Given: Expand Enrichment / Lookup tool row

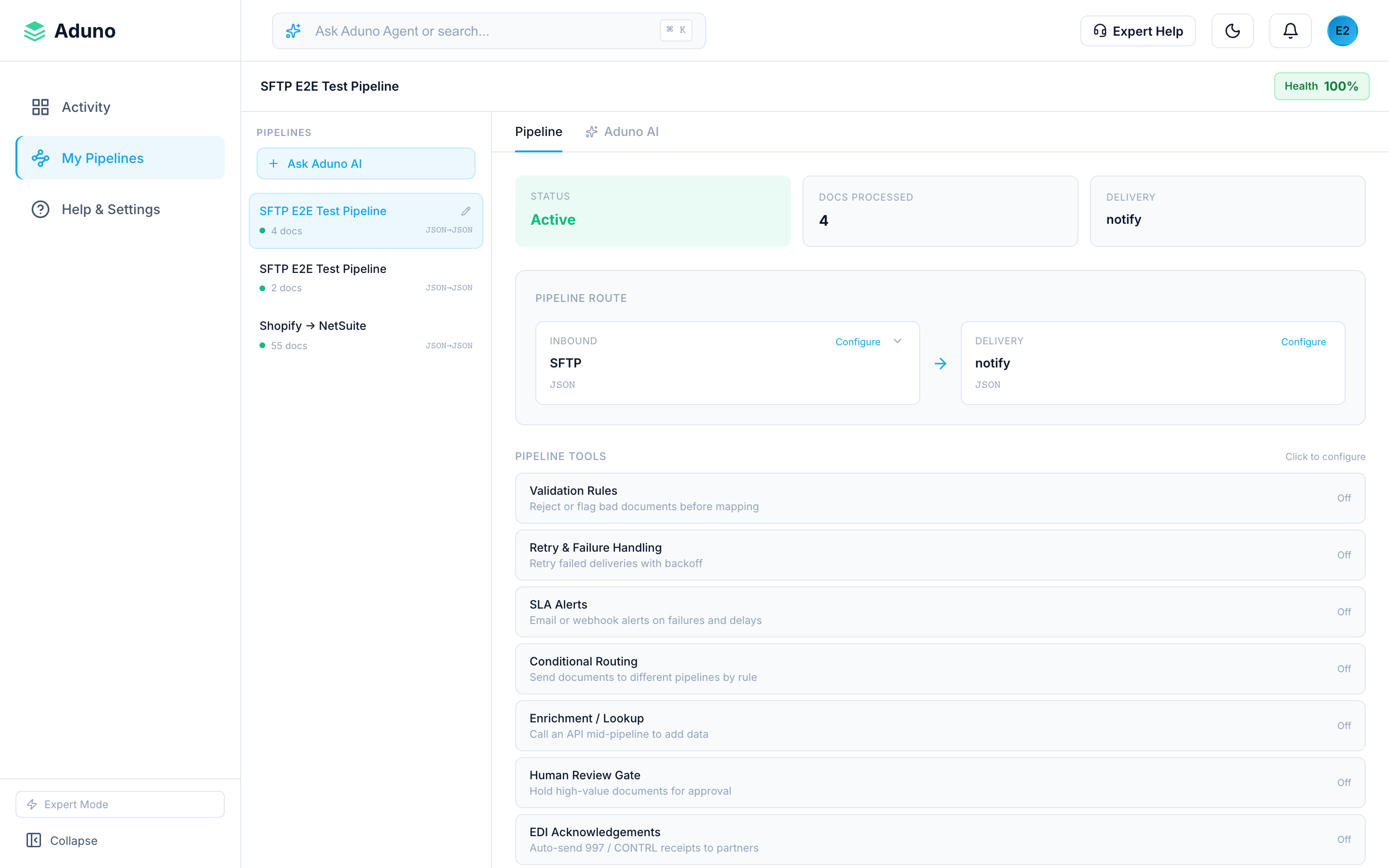Looking at the screenshot, I should 940,726.
